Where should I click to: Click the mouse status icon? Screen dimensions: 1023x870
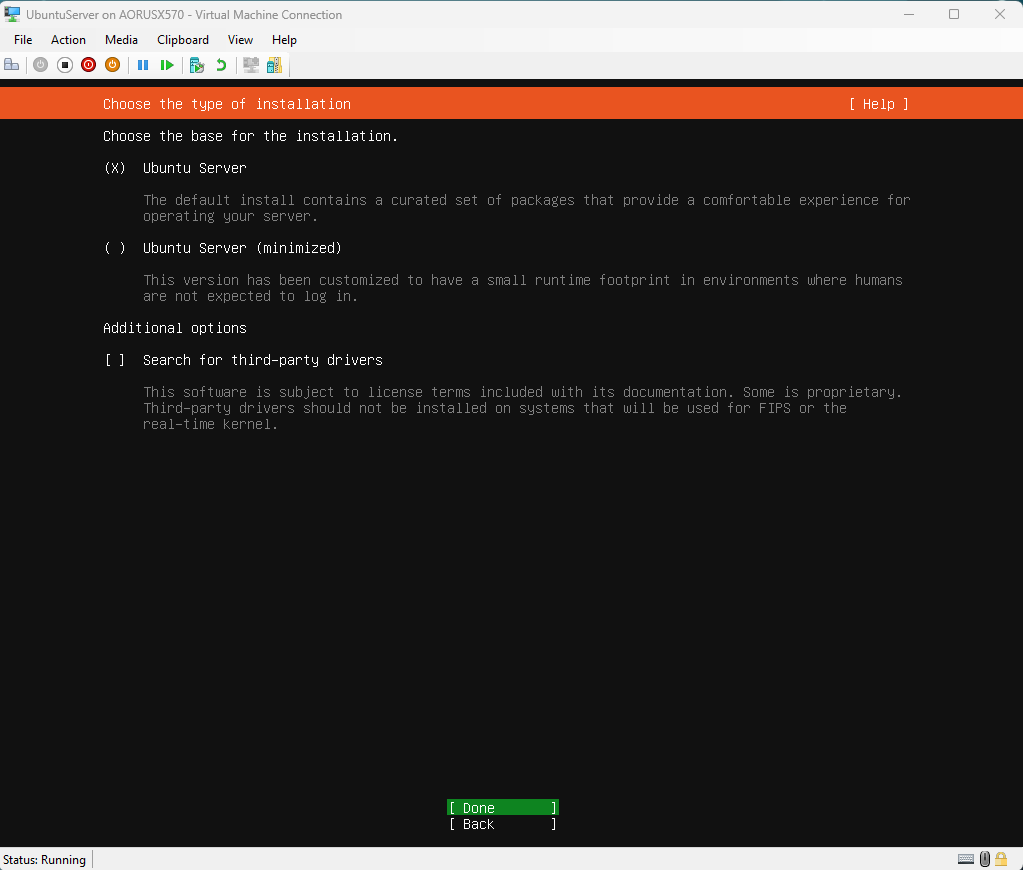point(985,859)
